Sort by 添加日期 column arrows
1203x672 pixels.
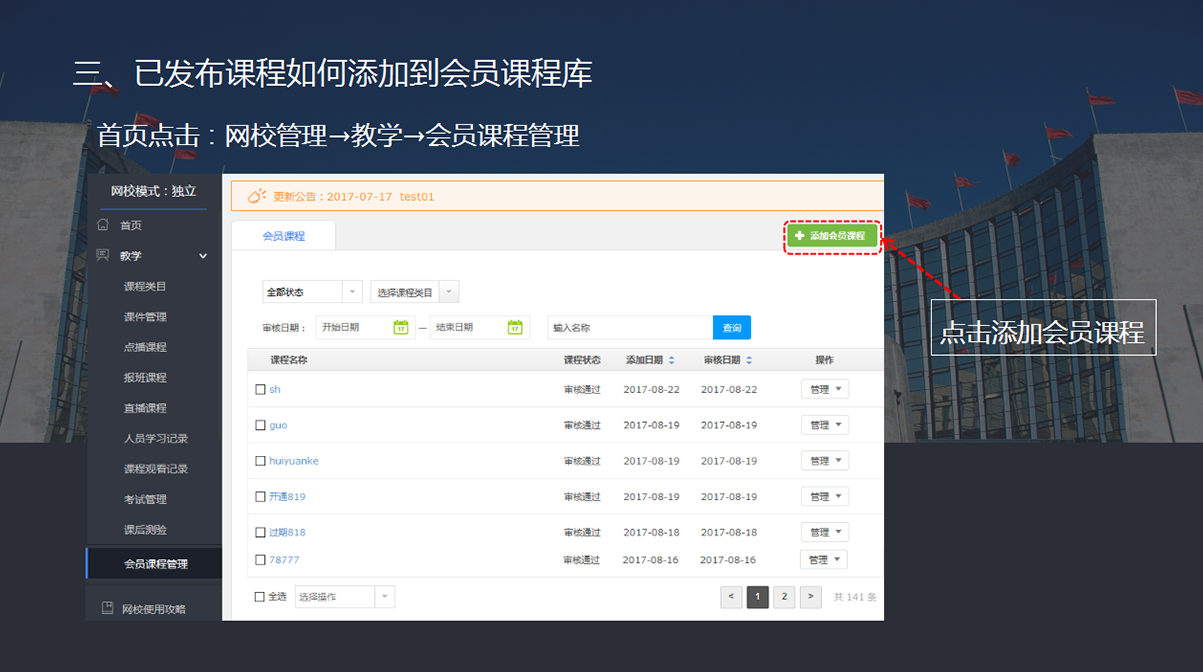coord(671,360)
